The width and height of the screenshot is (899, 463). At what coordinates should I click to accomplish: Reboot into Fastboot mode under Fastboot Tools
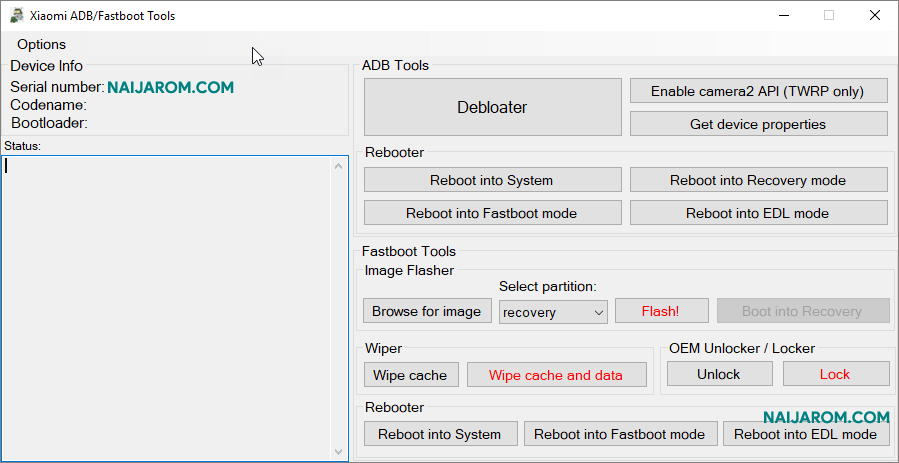[x=620, y=434]
